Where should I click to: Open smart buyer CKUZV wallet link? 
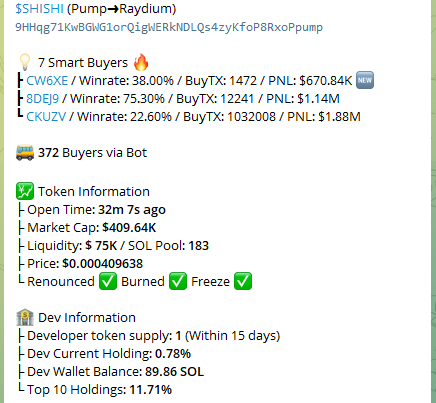point(46,117)
